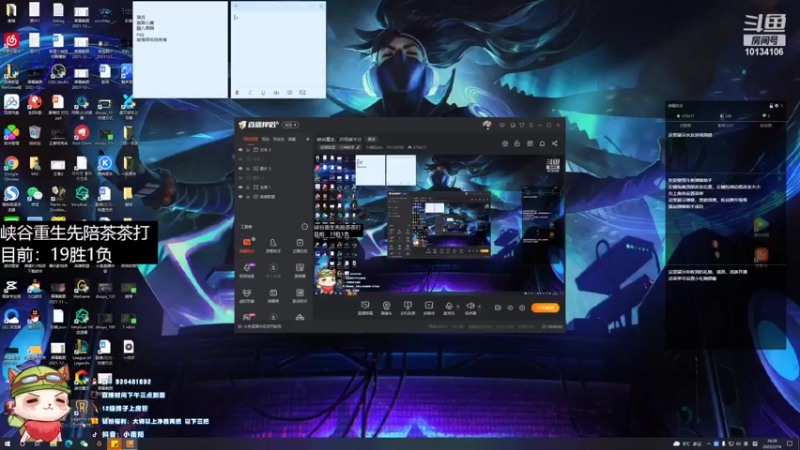Viewport: 800px width, 450px height.
Task: Apply bold in the sticky note toolbar
Action: [x=237, y=93]
